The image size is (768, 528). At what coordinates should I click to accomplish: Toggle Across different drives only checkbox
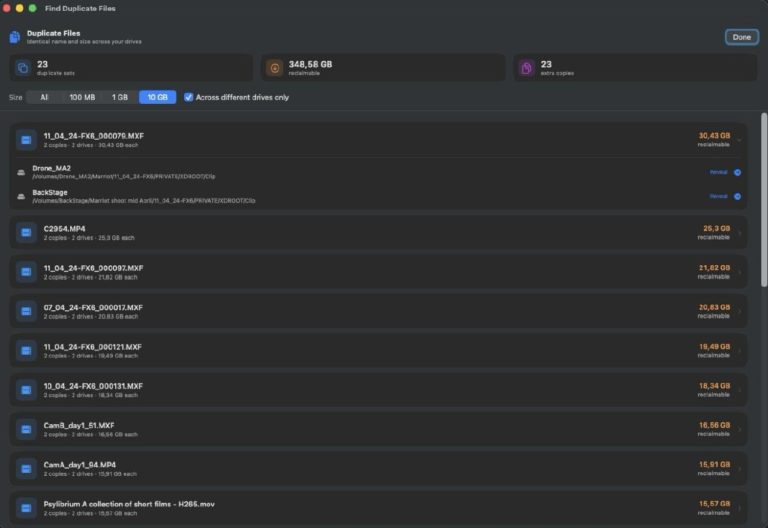(188, 97)
